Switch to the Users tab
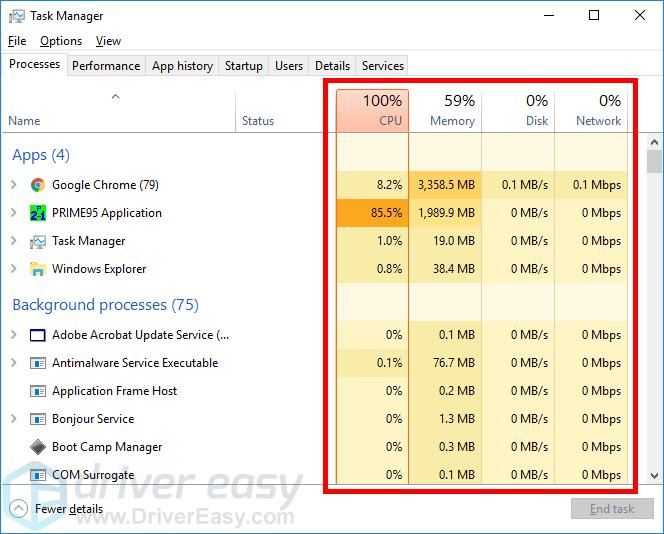The height and width of the screenshot is (534, 664). tap(289, 66)
